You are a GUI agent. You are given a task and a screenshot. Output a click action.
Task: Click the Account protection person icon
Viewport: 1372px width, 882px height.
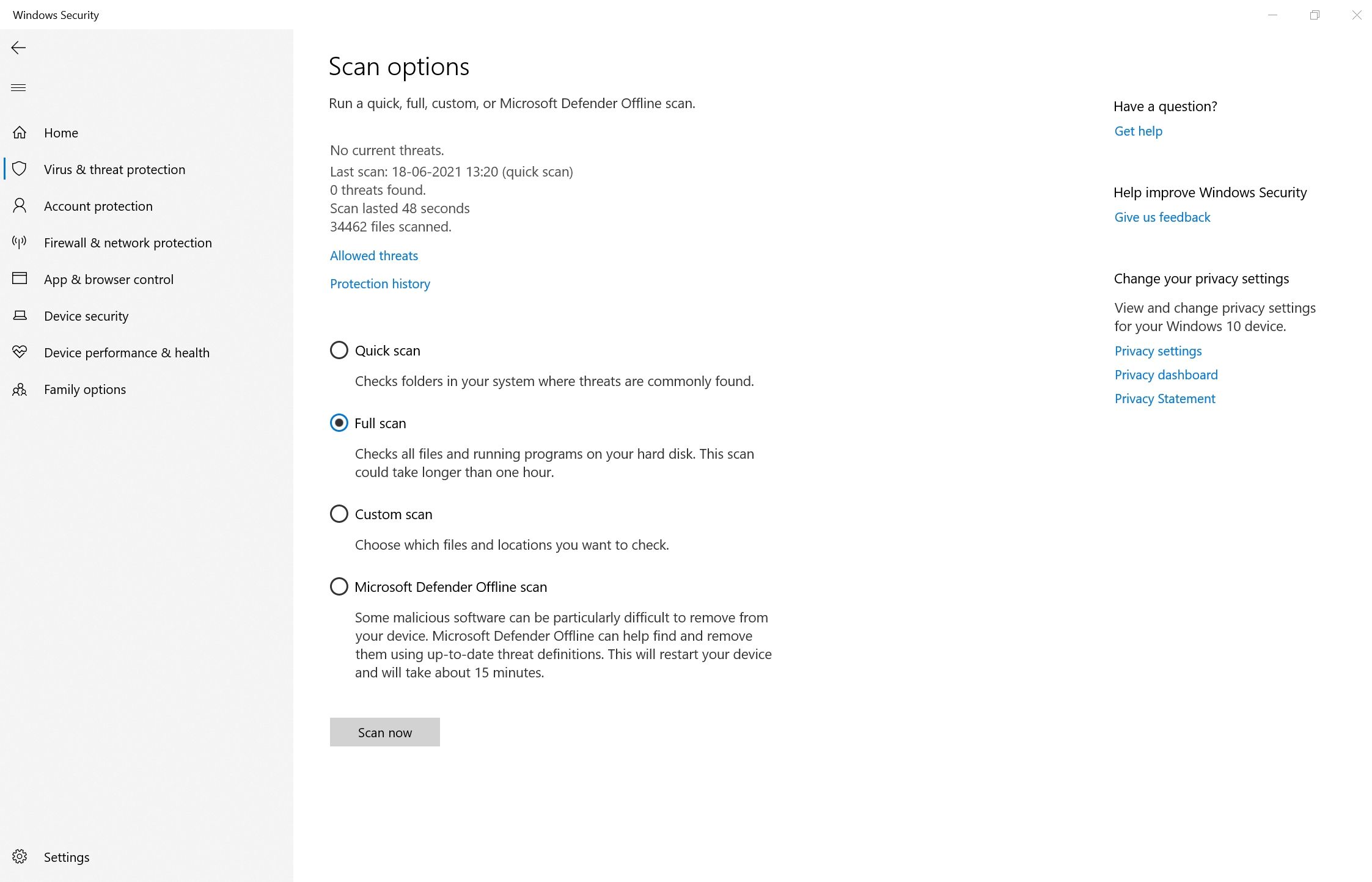coord(20,206)
